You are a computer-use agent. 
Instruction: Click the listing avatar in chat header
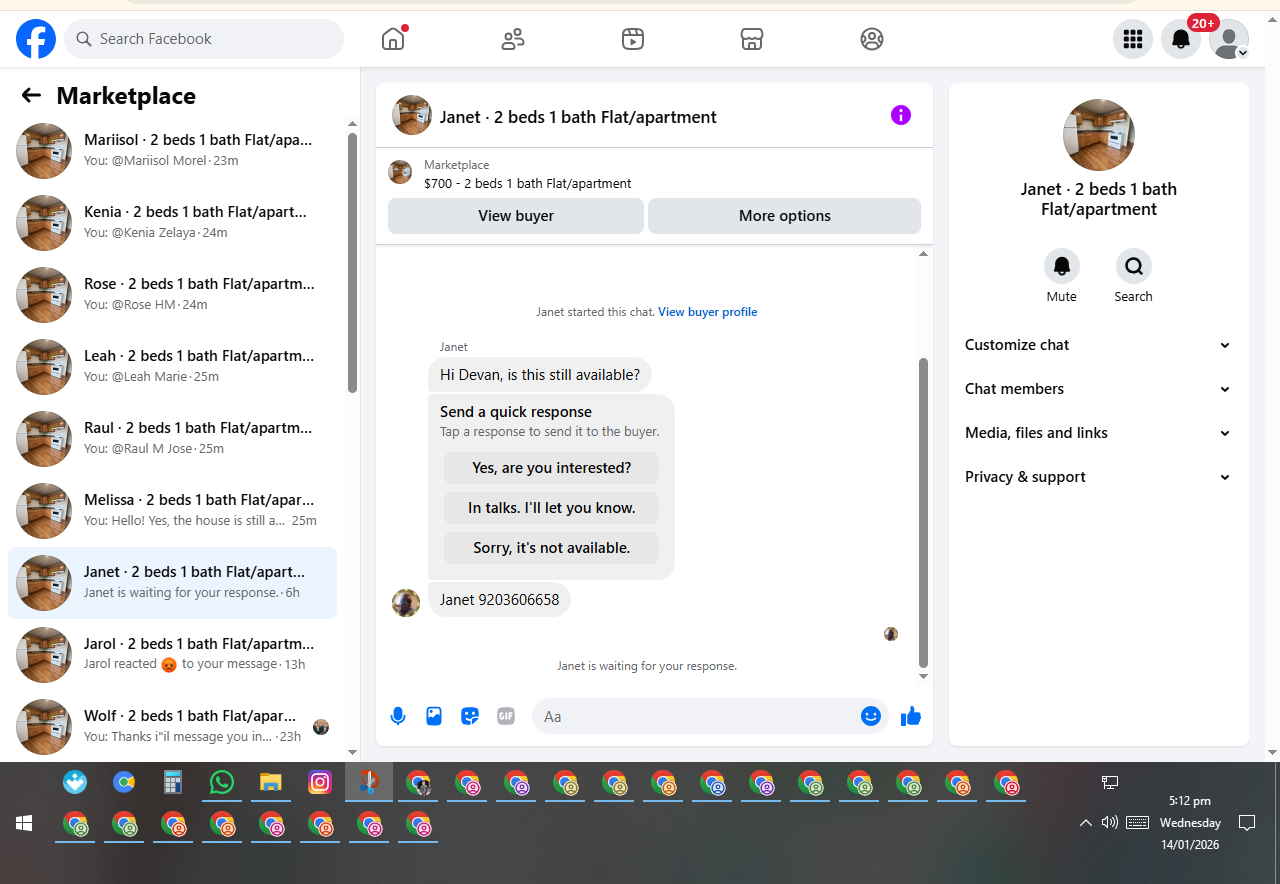pyautogui.click(x=412, y=115)
